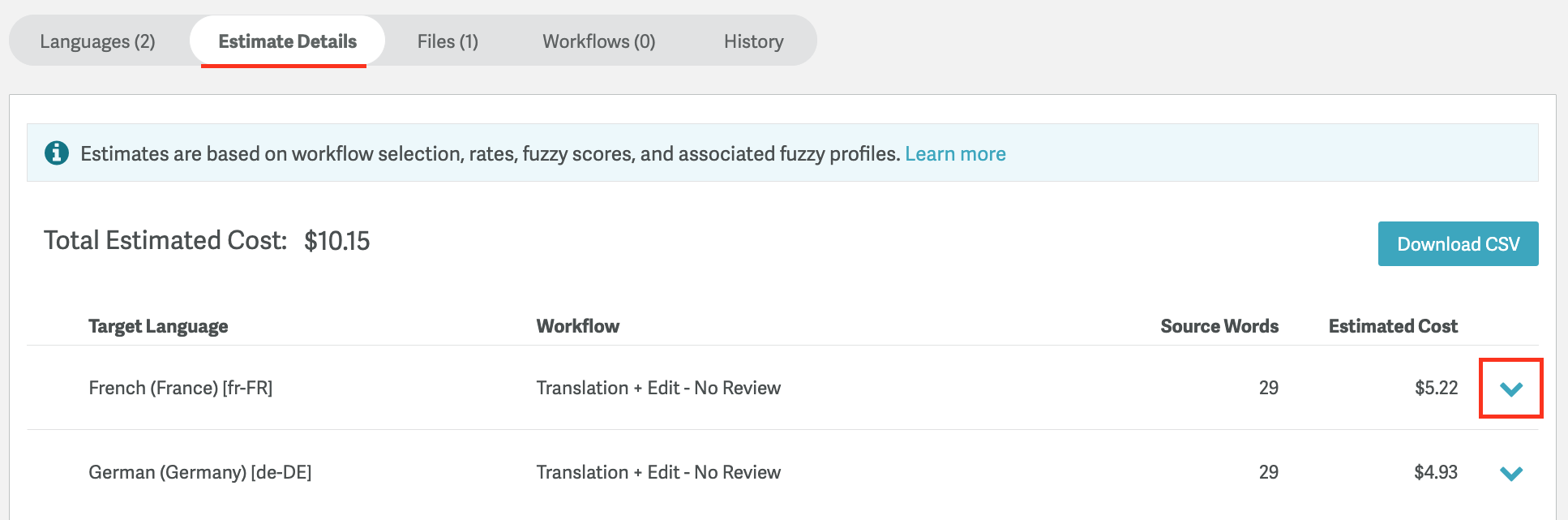The image size is (1568, 520).
Task: Expand the German (Germany) estimate row chevron
Action: click(x=1510, y=473)
